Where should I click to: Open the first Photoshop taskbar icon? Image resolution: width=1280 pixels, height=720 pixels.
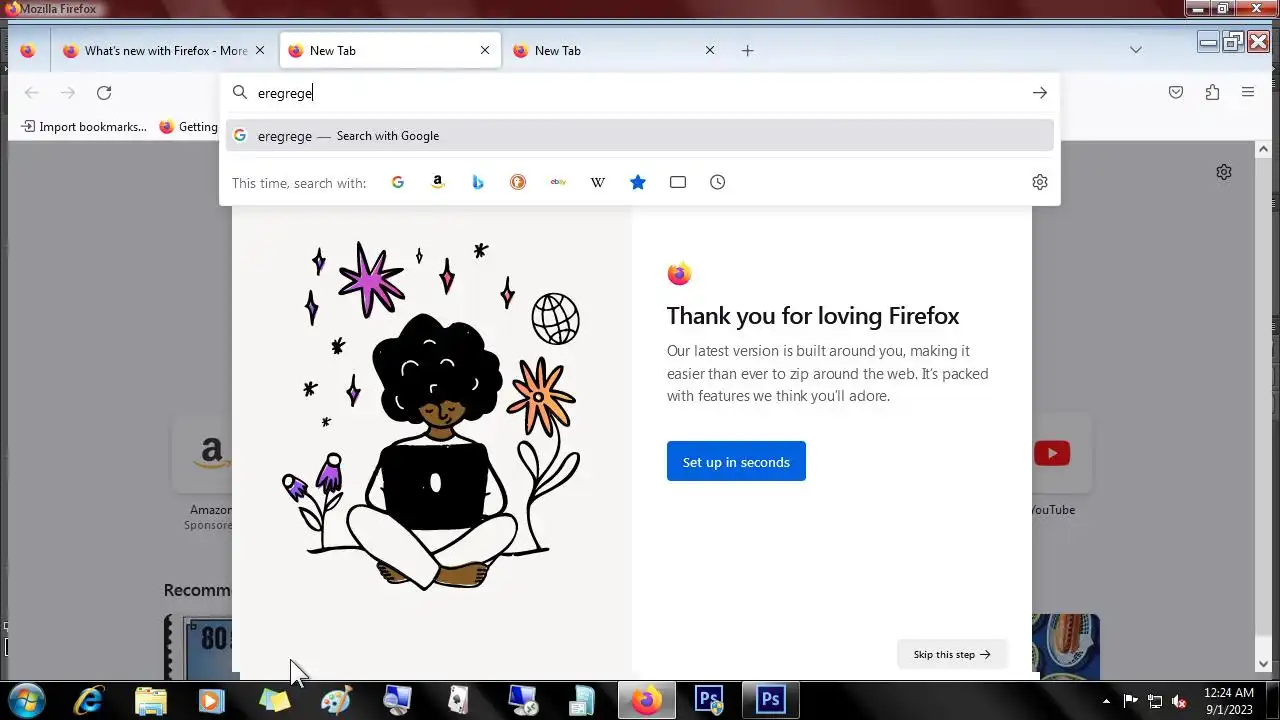click(x=709, y=700)
